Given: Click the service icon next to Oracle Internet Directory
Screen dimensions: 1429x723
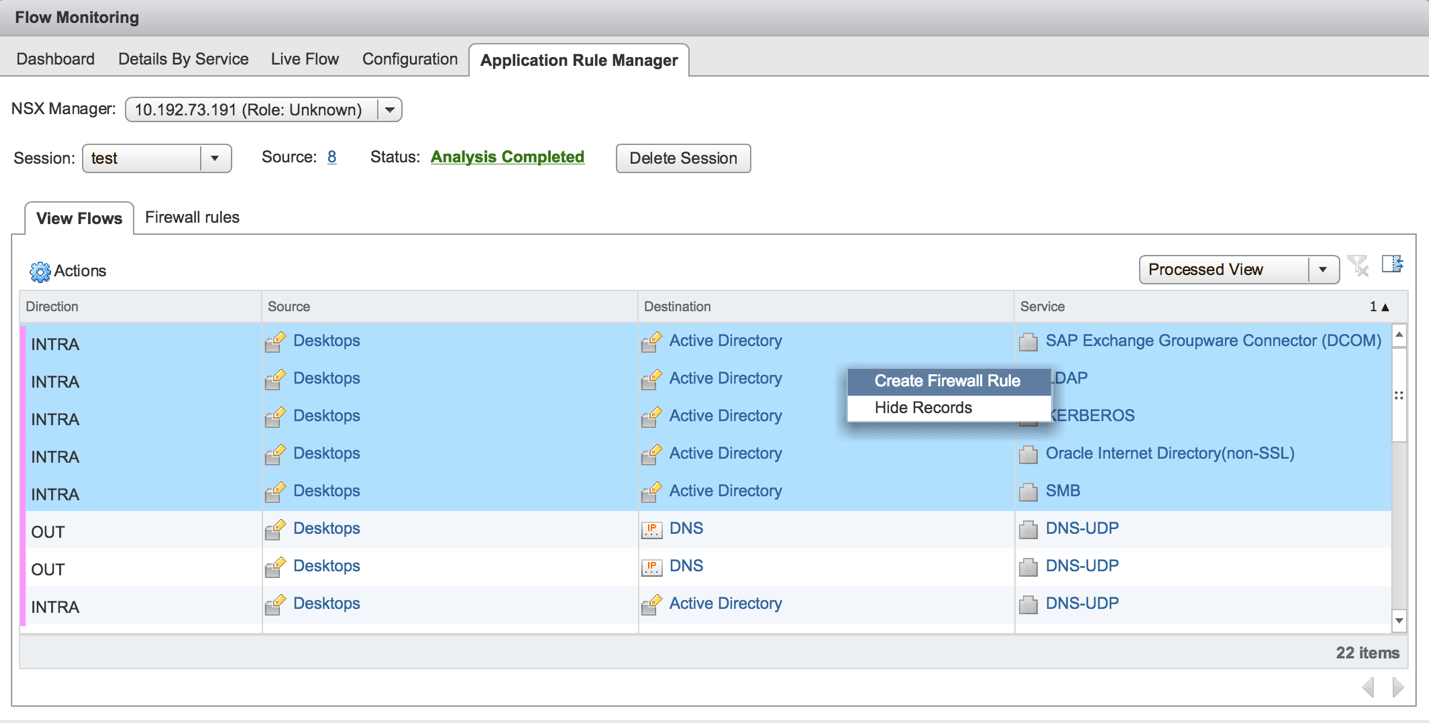Looking at the screenshot, I should (1028, 453).
